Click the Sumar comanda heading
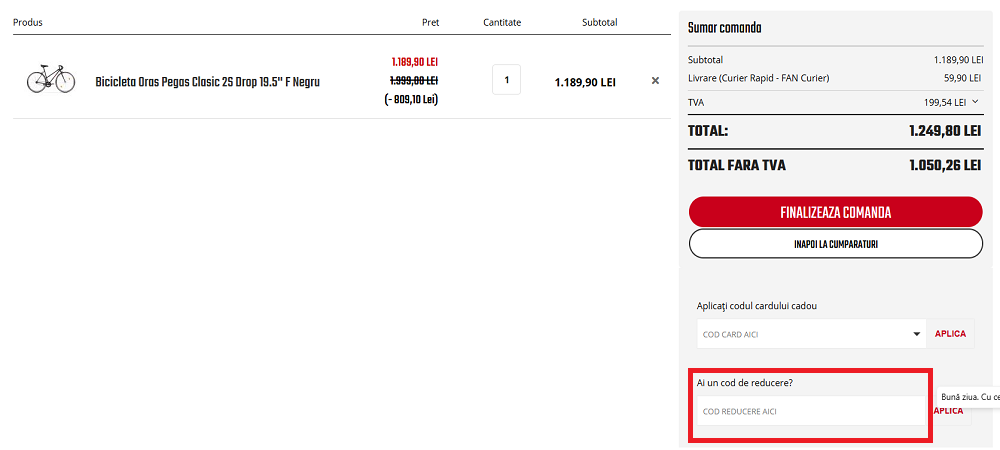The height and width of the screenshot is (450, 1000). pos(724,28)
